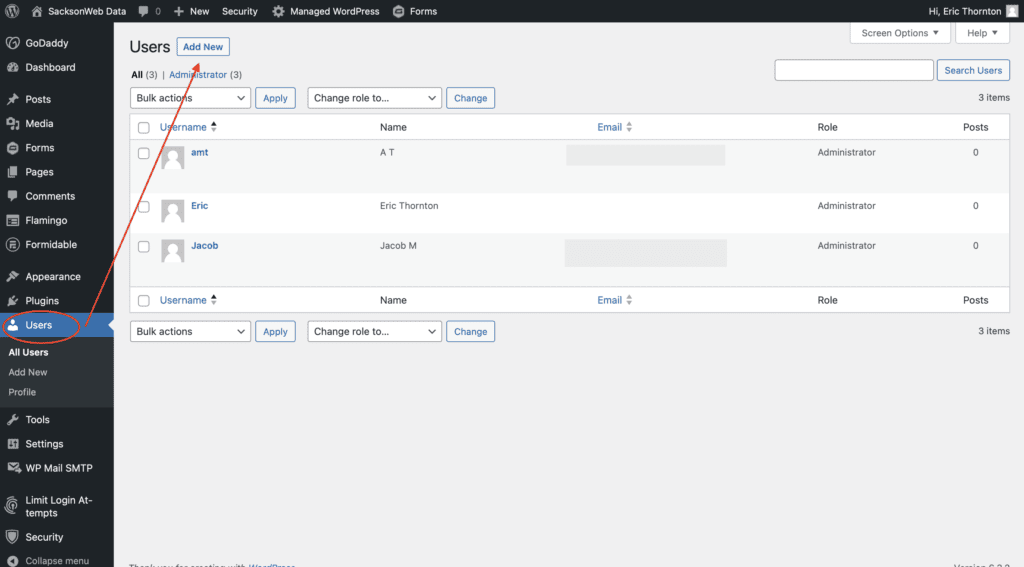This screenshot has width=1024, height=567.
Task: Click the bottom Change button
Action: coord(470,331)
